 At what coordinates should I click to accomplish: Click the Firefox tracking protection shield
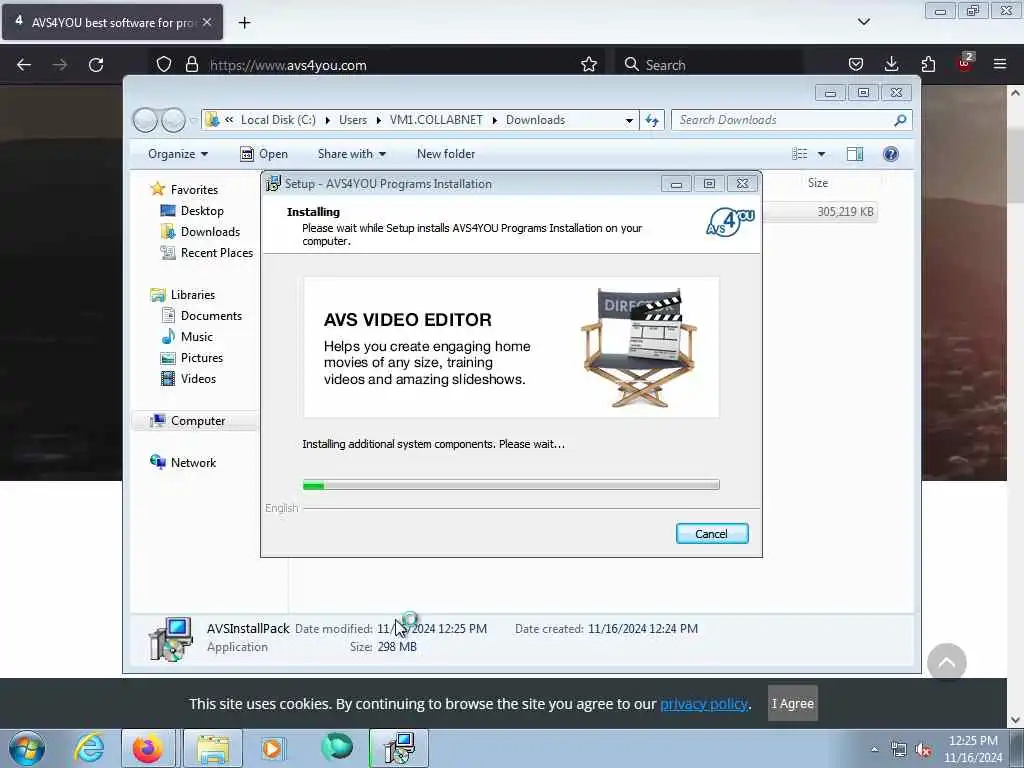[164, 65]
